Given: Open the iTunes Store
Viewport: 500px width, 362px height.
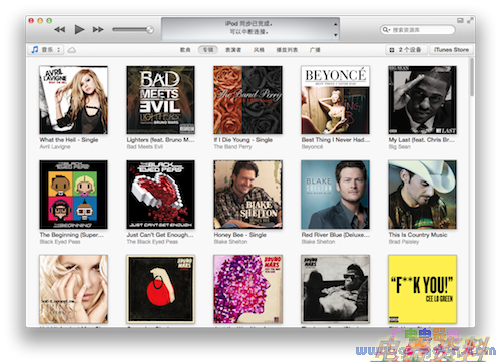Looking at the screenshot, I should click(451, 50).
